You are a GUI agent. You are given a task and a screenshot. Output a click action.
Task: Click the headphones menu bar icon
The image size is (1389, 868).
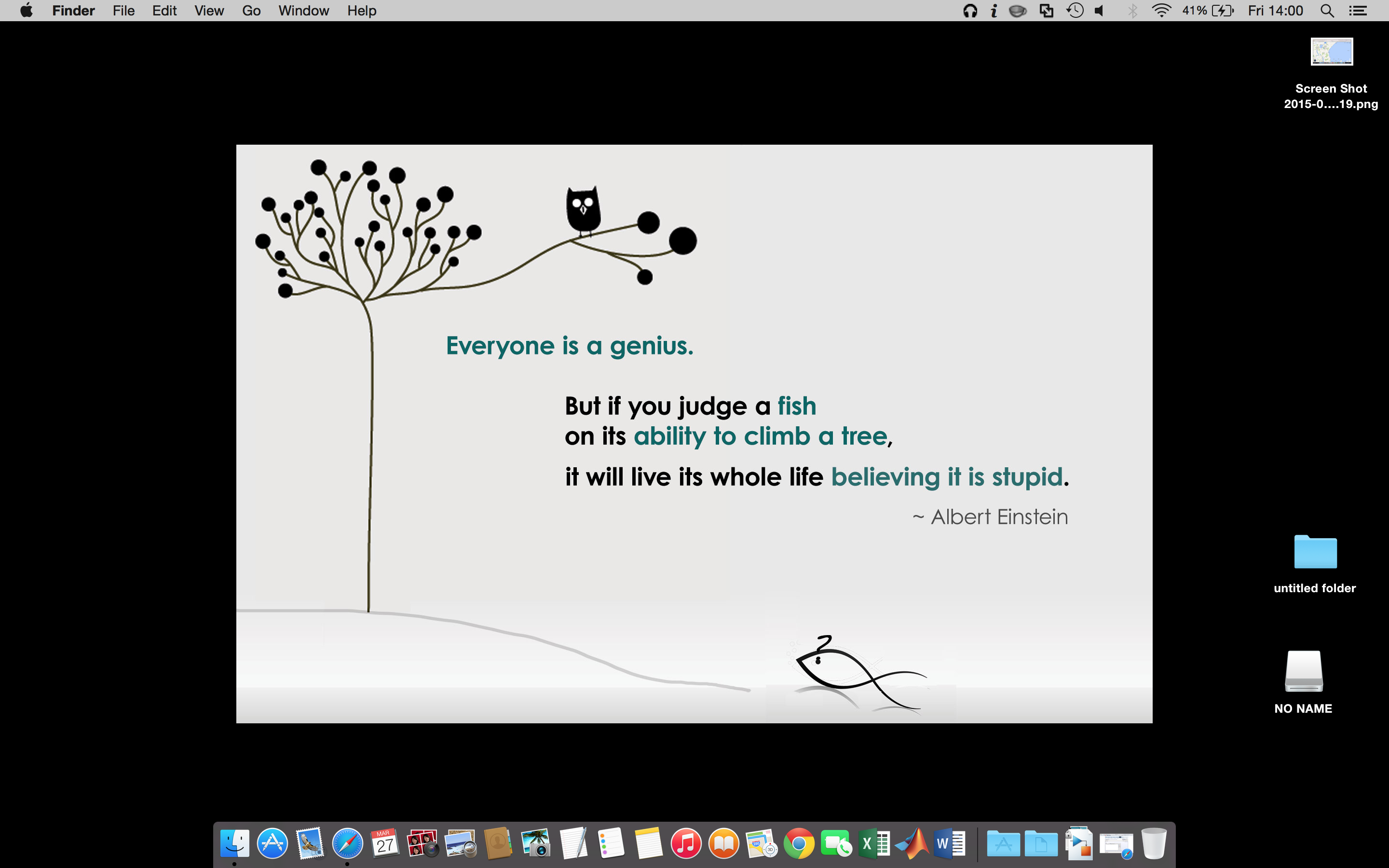(x=970, y=10)
